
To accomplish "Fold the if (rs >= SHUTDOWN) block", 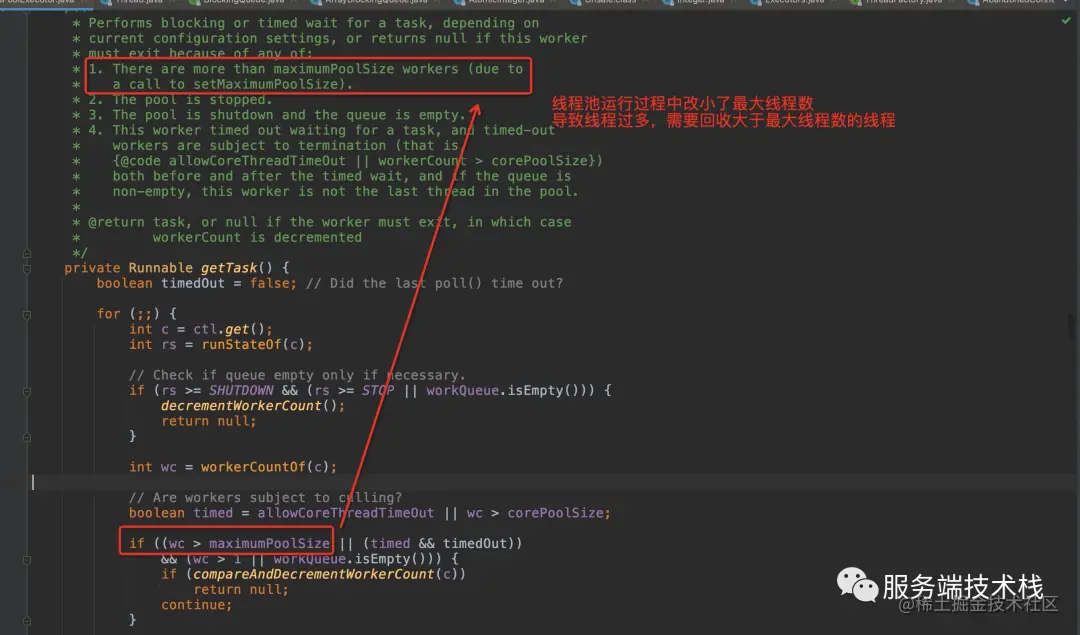I will pyautogui.click(x=27, y=391).
